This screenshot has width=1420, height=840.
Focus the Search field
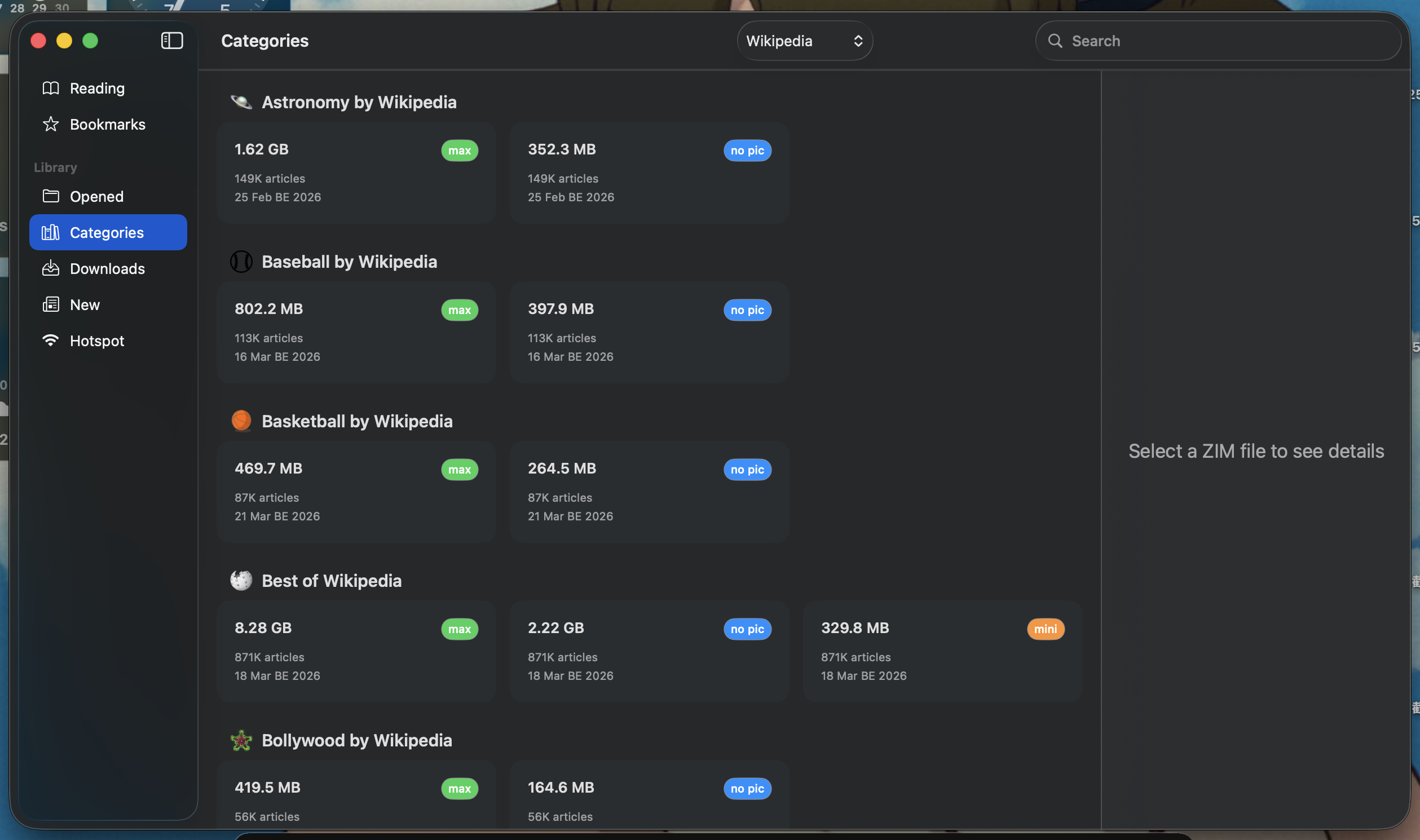(1219, 41)
